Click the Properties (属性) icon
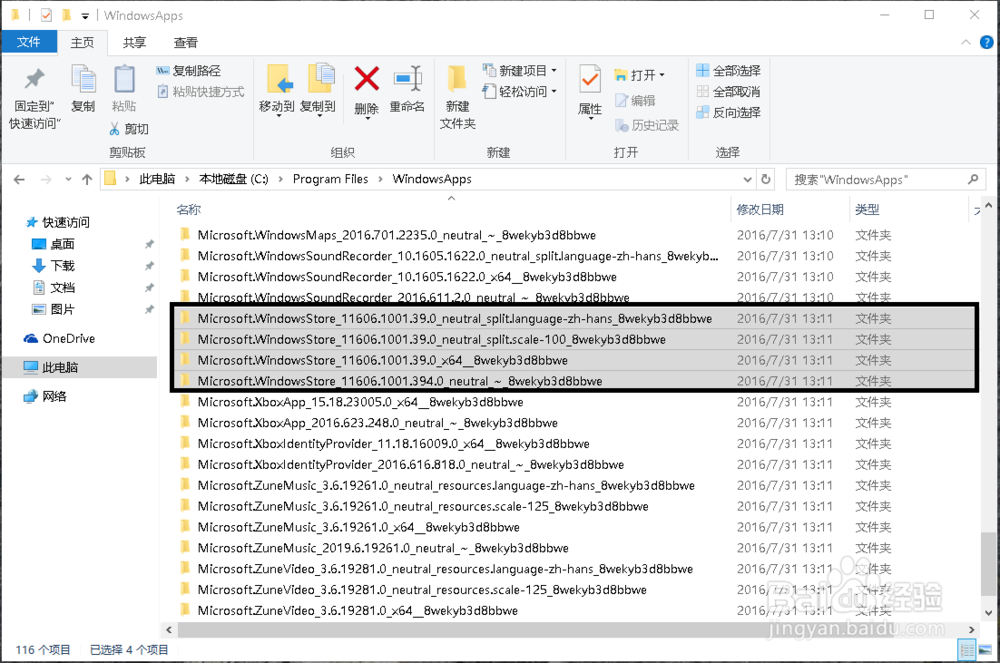This screenshot has width=1000, height=663. 590,80
